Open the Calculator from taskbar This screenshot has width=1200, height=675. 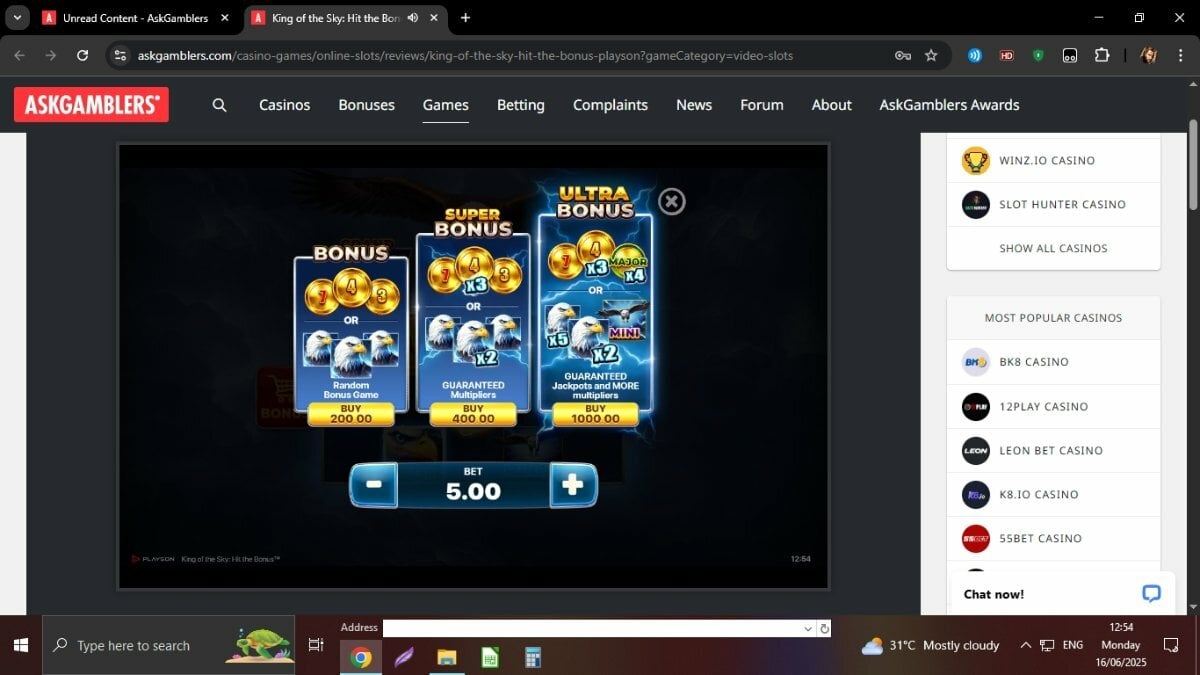click(x=533, y=657)
